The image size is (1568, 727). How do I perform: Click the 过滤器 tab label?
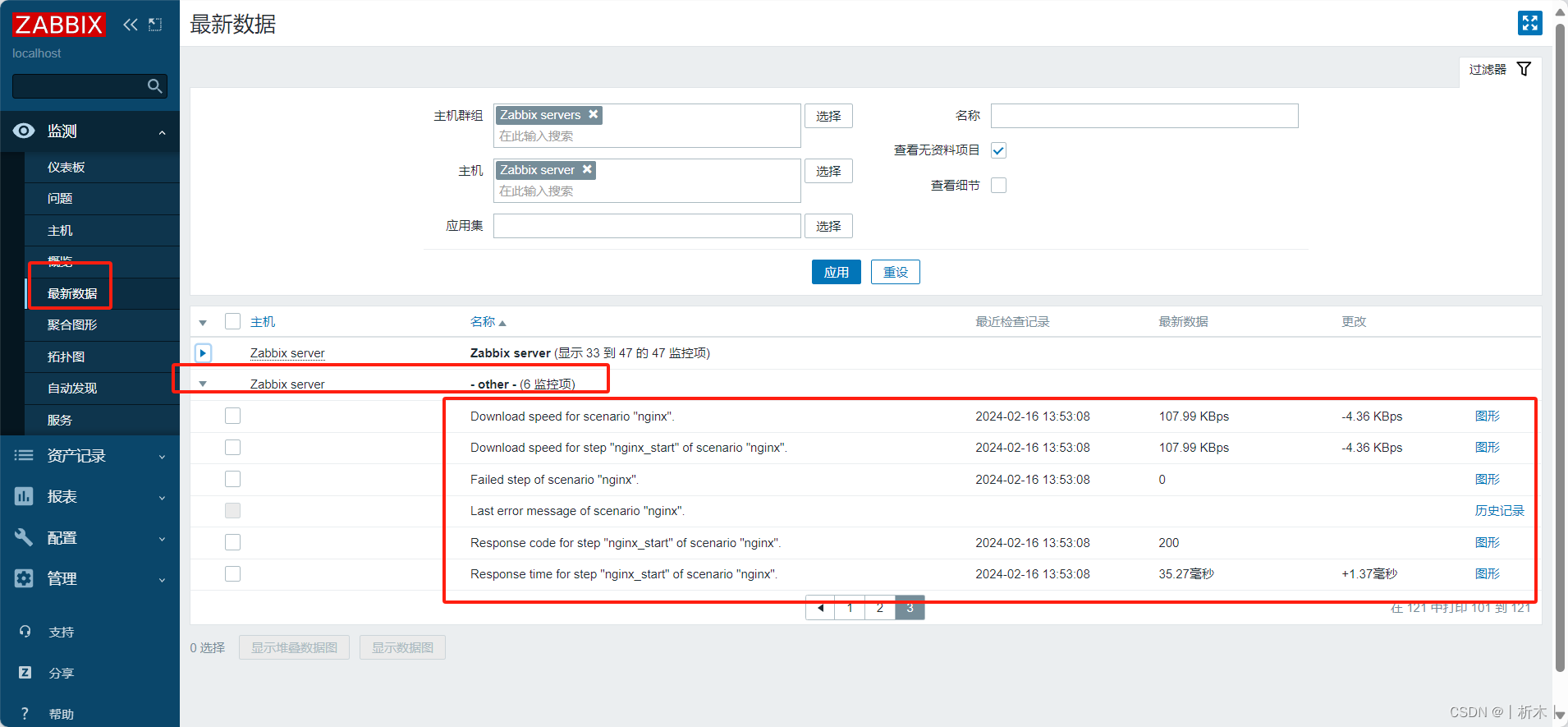[x=1488, y=69]
